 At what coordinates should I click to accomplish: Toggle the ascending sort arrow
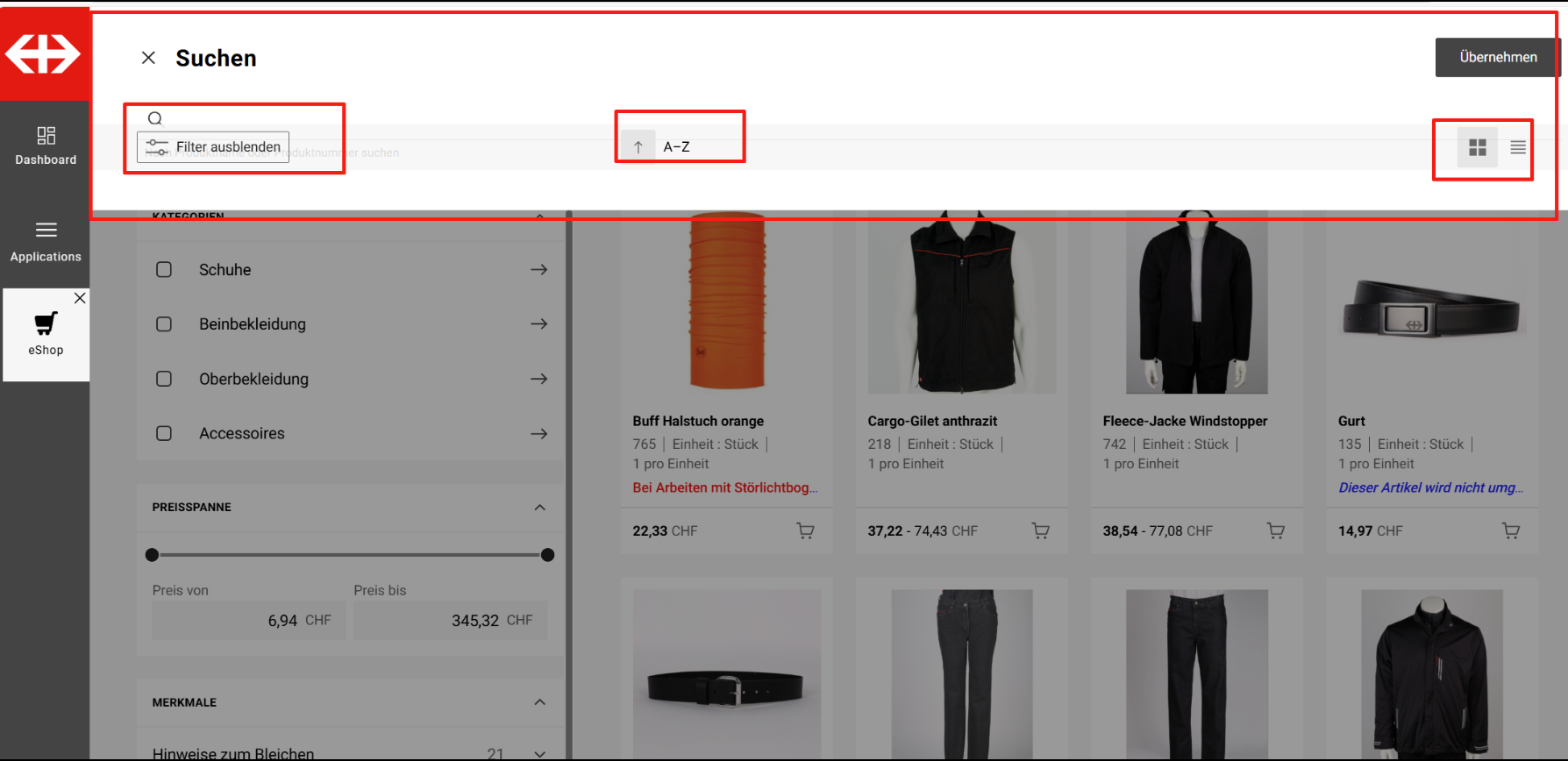click(638, 147)
